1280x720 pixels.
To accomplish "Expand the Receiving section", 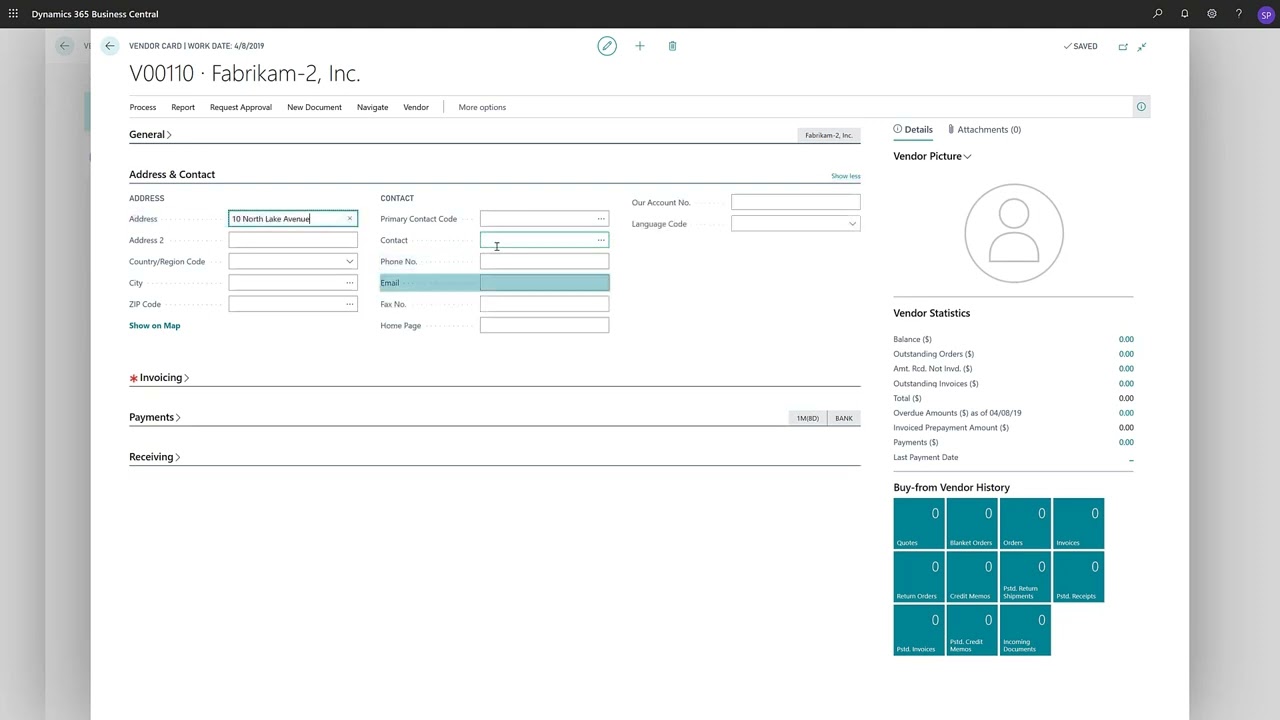I will [x=155, y=457].
